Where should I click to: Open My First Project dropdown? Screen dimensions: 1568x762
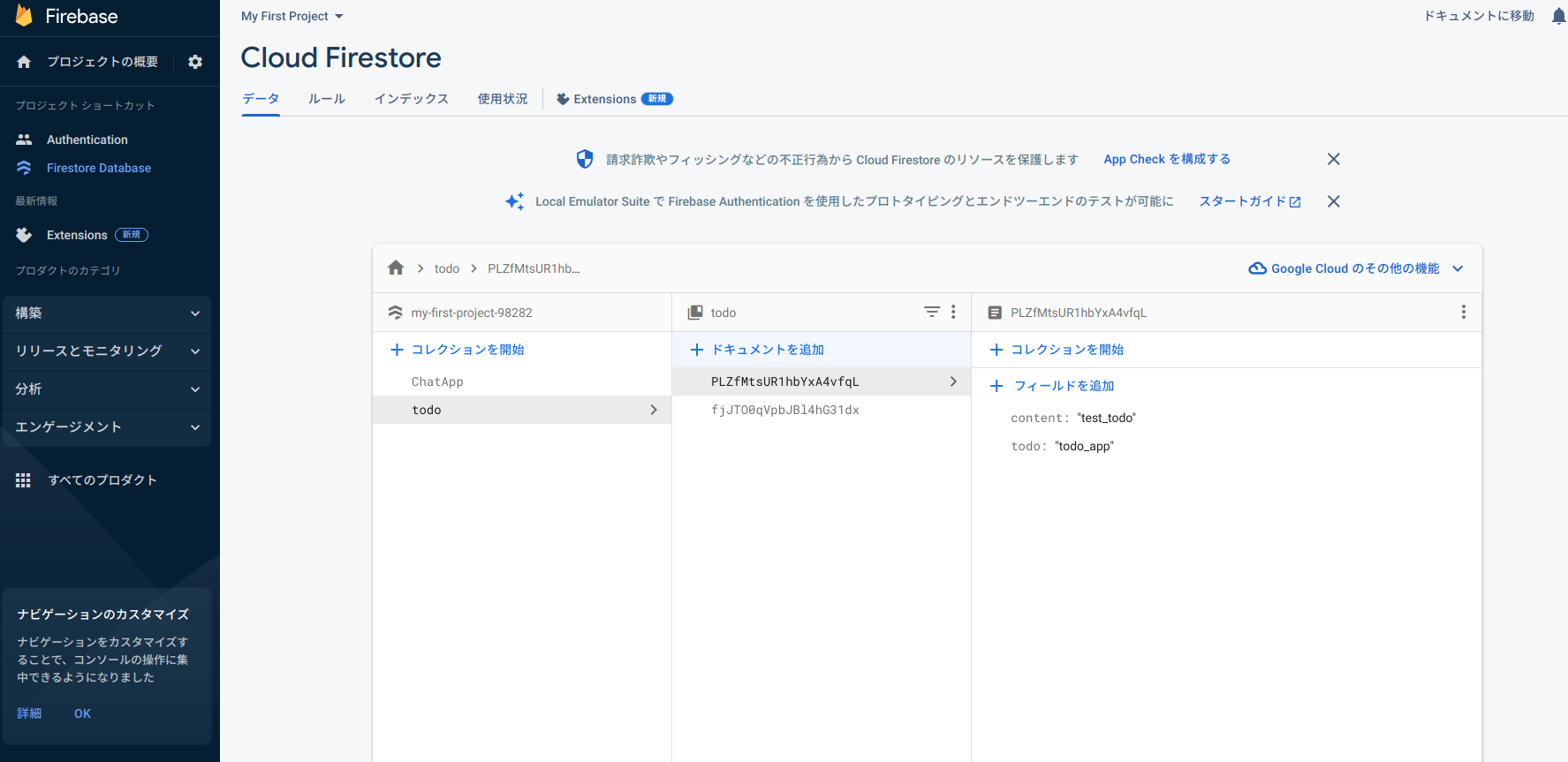click(292, 16)
